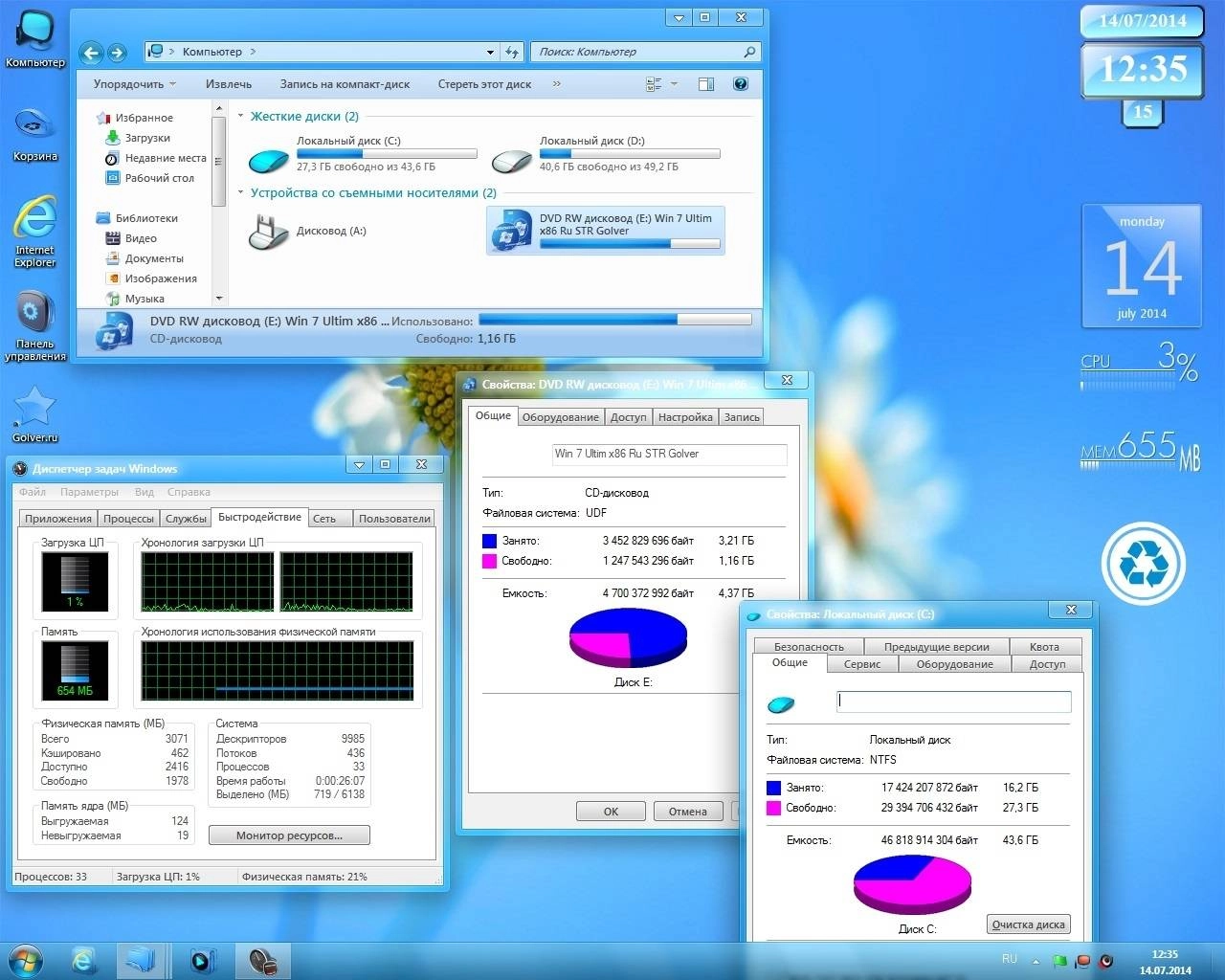Click the recycle gadget on desktop
Viewport: 1225px width, 980px height.
[x=1144, y=563]
